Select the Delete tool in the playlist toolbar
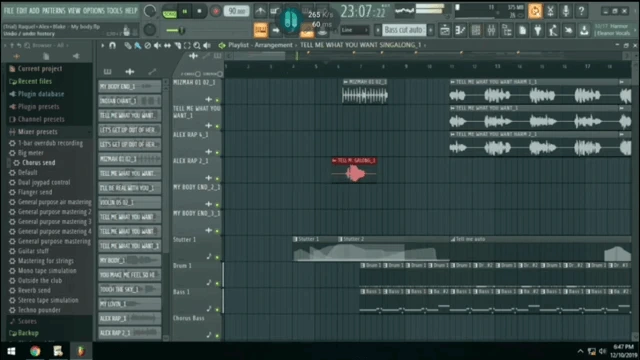This screenshot has width=640, height=360. [148, 45]
